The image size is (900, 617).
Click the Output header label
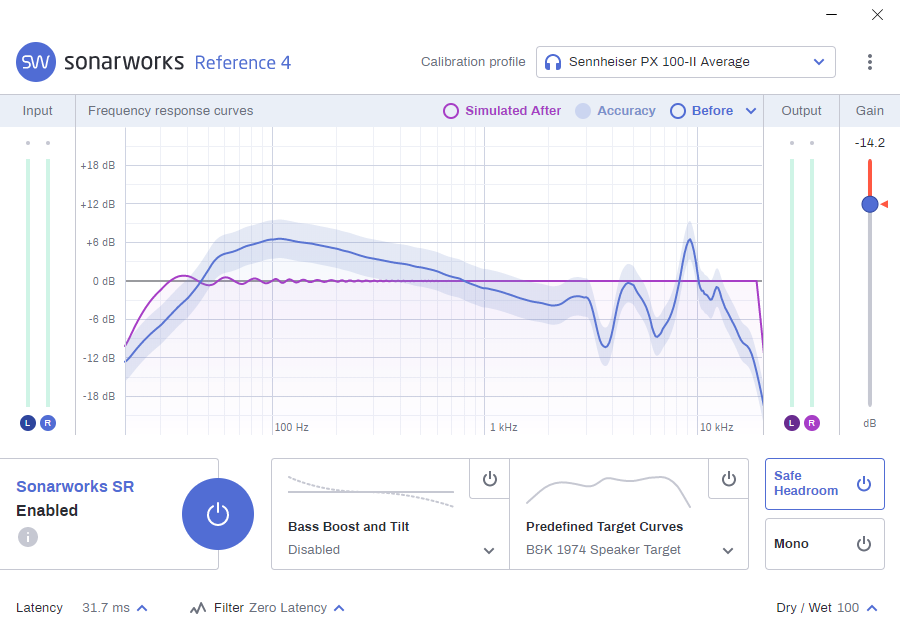coord(801,111)
